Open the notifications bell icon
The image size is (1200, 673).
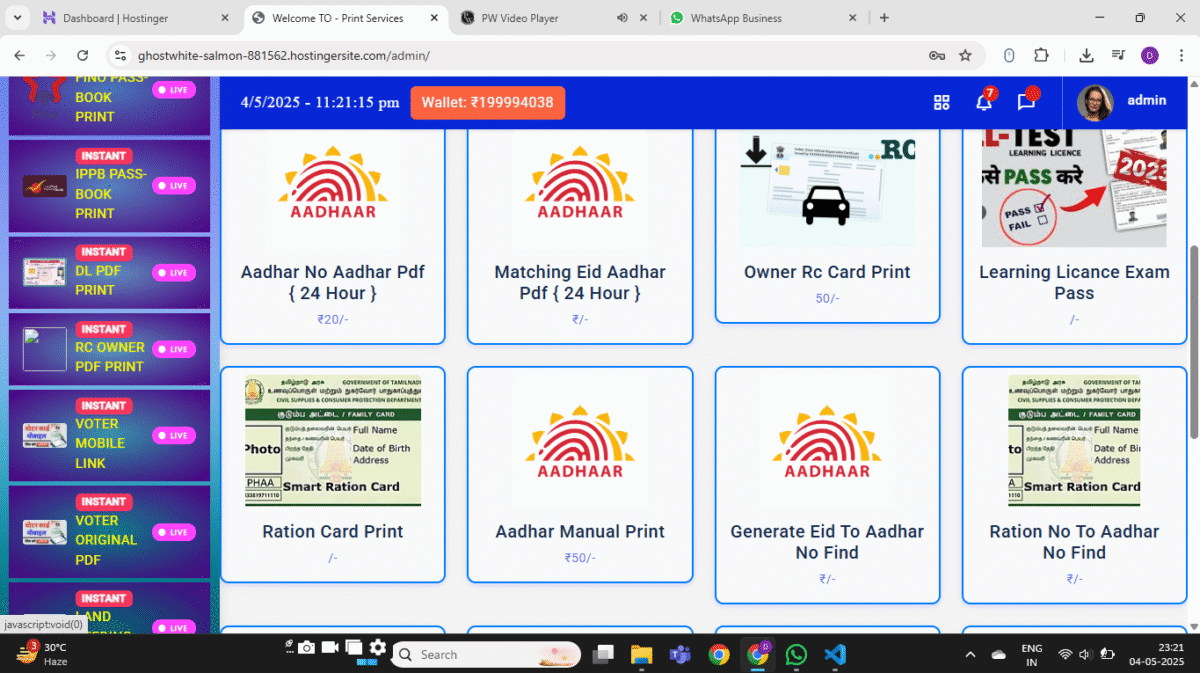[x=984, y=101]
